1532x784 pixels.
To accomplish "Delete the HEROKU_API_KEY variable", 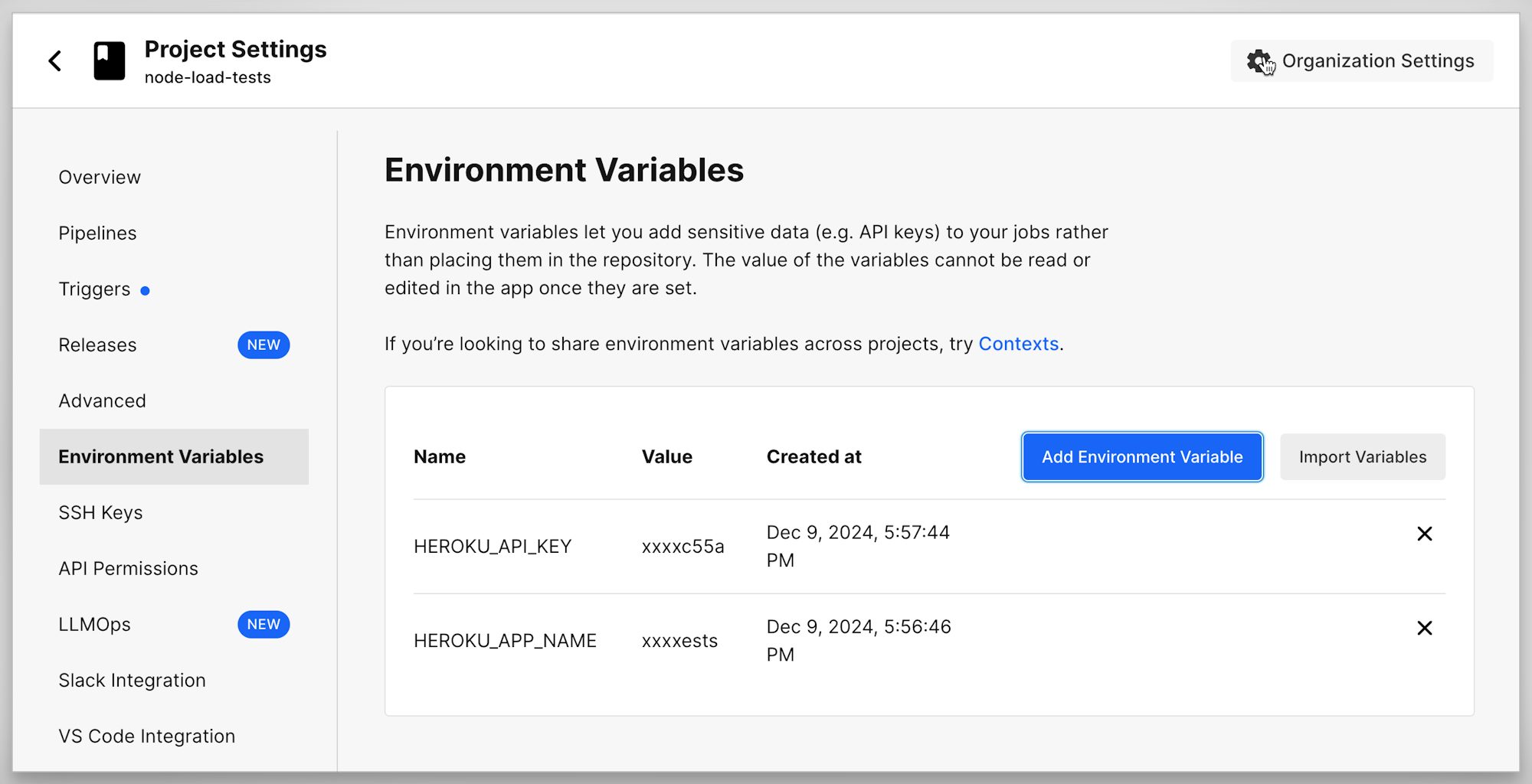I will click(1424, 534).
